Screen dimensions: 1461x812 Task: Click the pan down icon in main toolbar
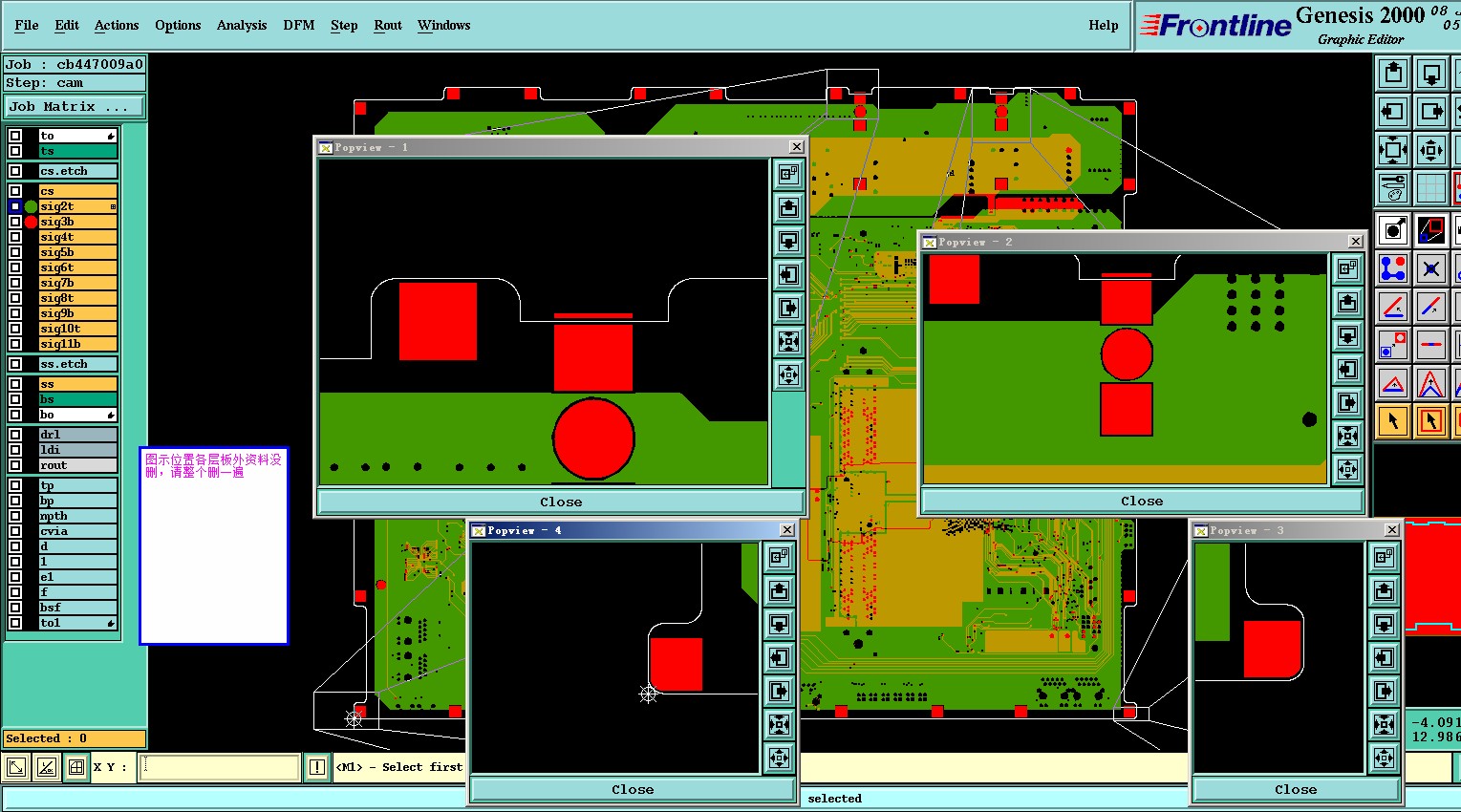[1431, 74]
